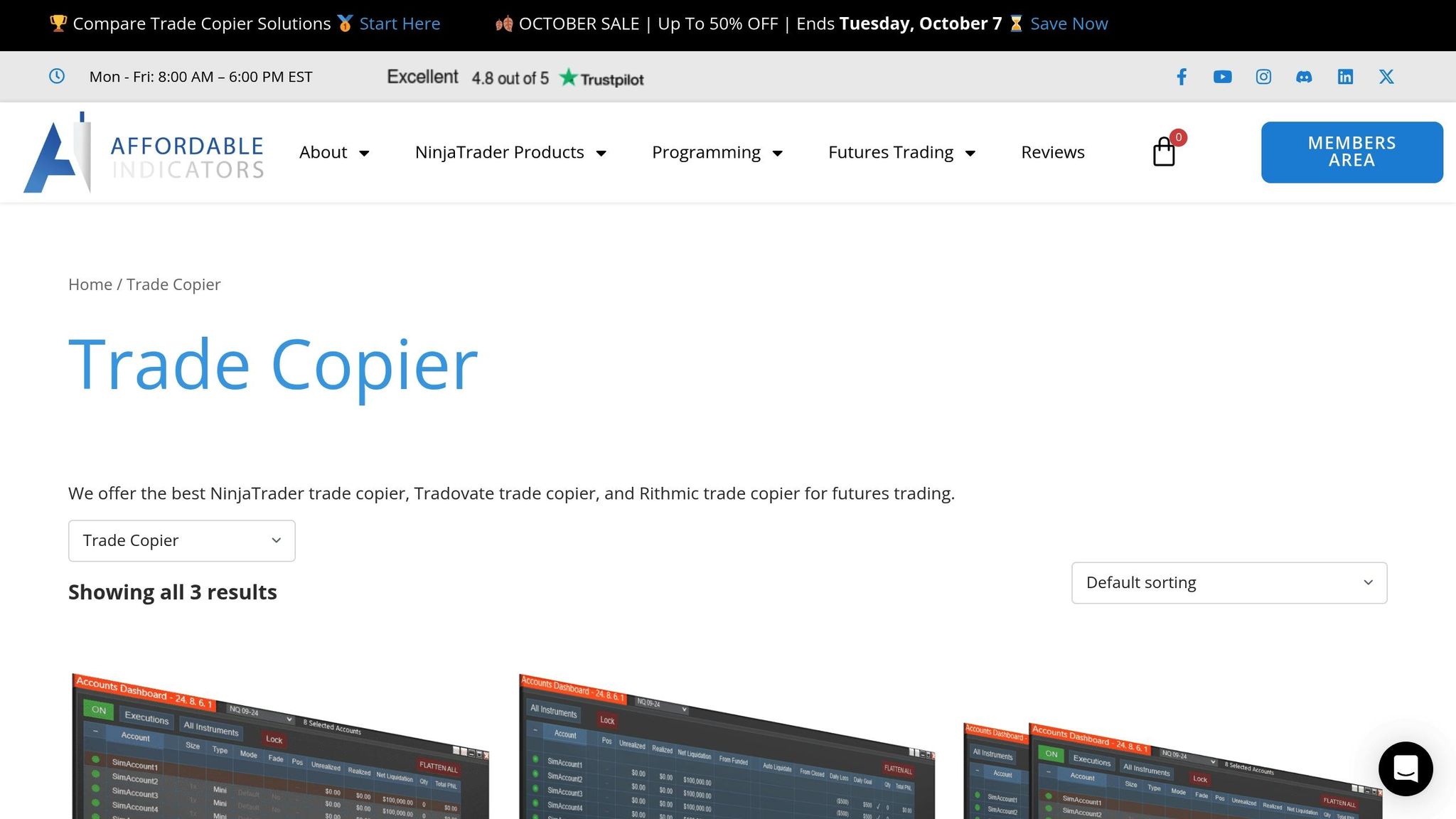Open the shopping cart bag icon
Screen dimensions: 1456x819
1164,152
